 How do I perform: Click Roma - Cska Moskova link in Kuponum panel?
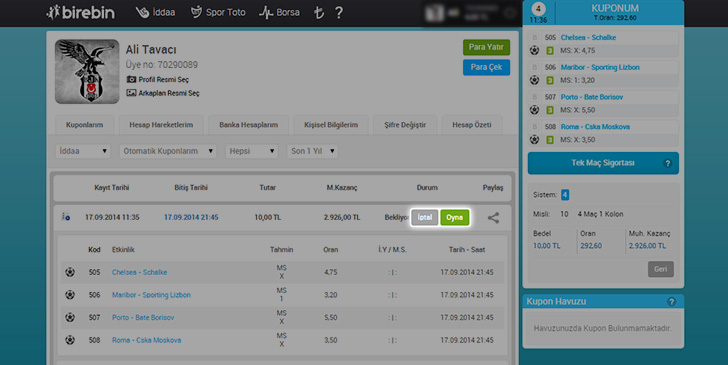tap(595, 127)
